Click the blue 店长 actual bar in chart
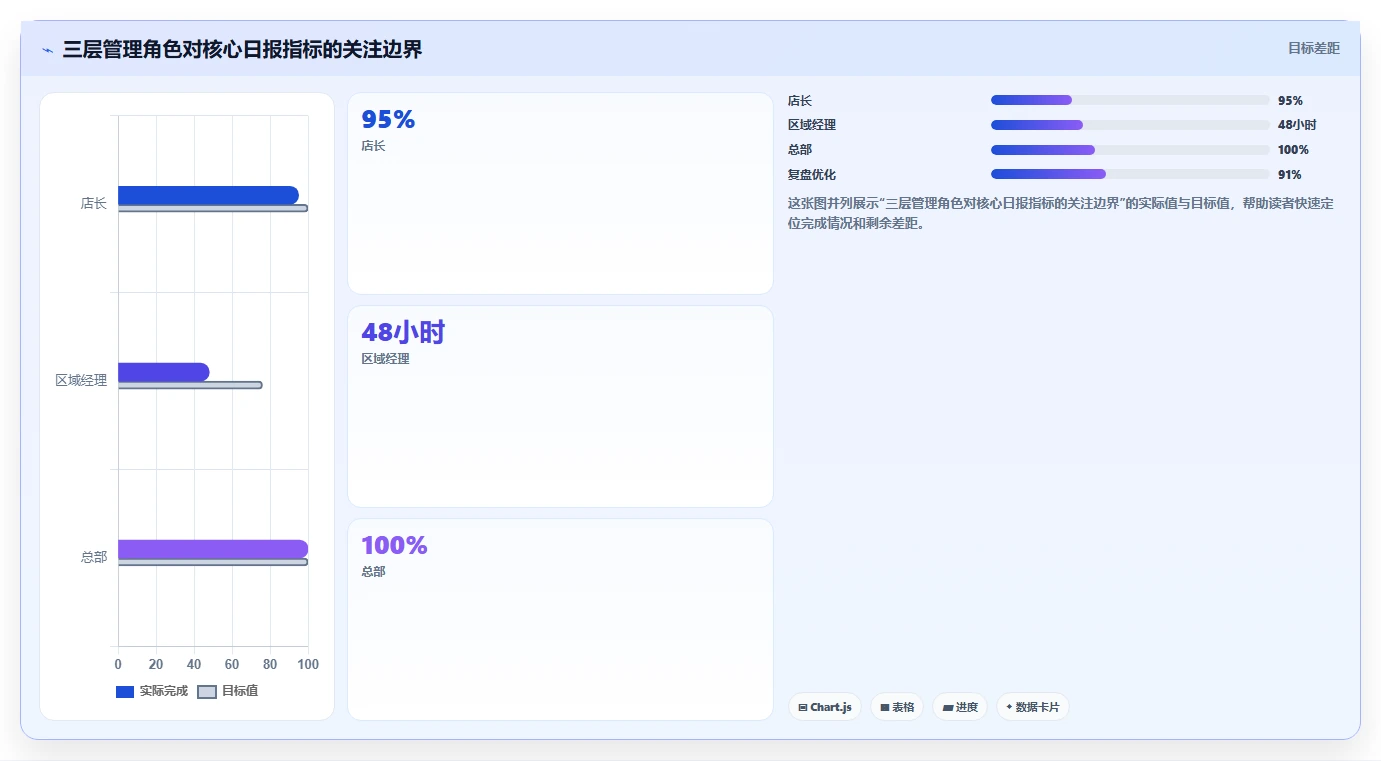Screen dimensions: 1381x761 pyautogui.click(x=208, y=195)
